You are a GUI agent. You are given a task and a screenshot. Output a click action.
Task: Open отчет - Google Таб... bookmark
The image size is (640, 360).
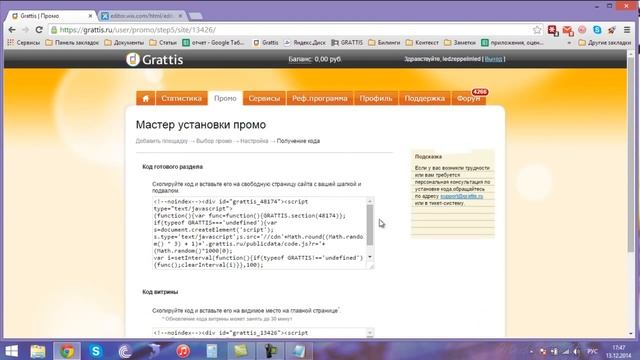click(x=213, y=42)
